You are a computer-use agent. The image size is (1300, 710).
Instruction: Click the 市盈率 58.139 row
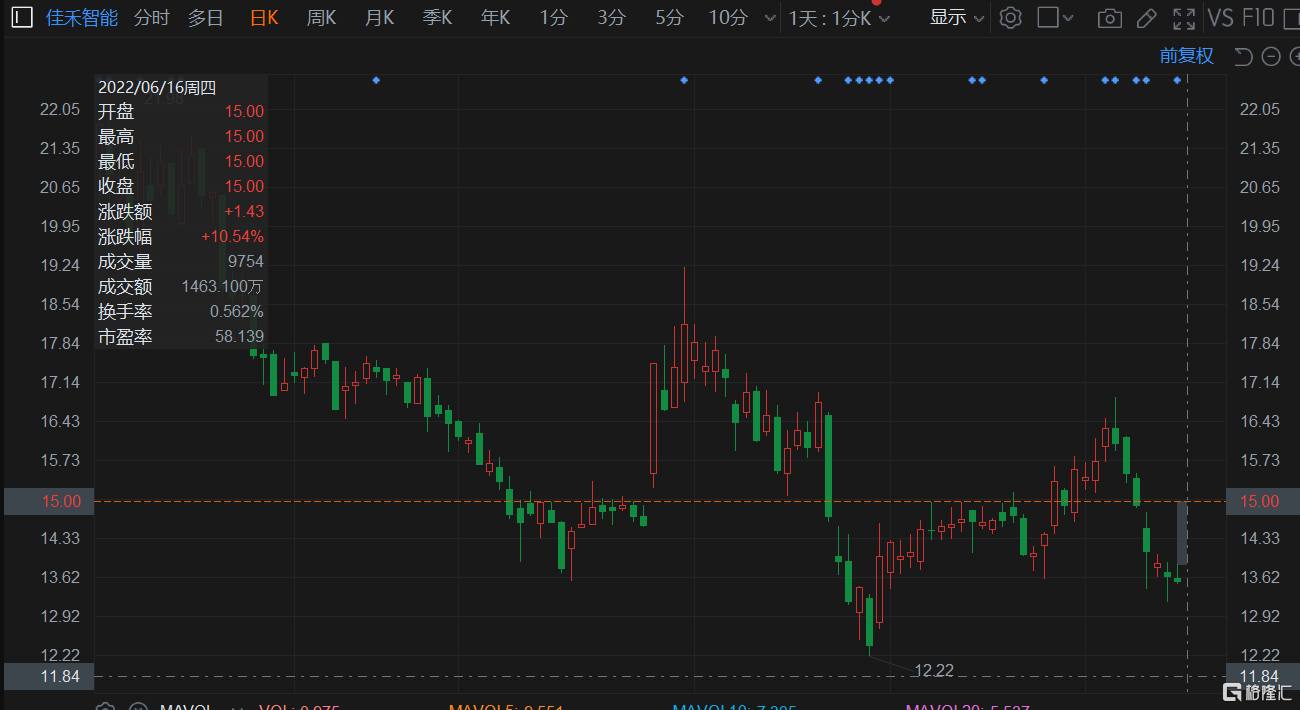pos(181,337)
